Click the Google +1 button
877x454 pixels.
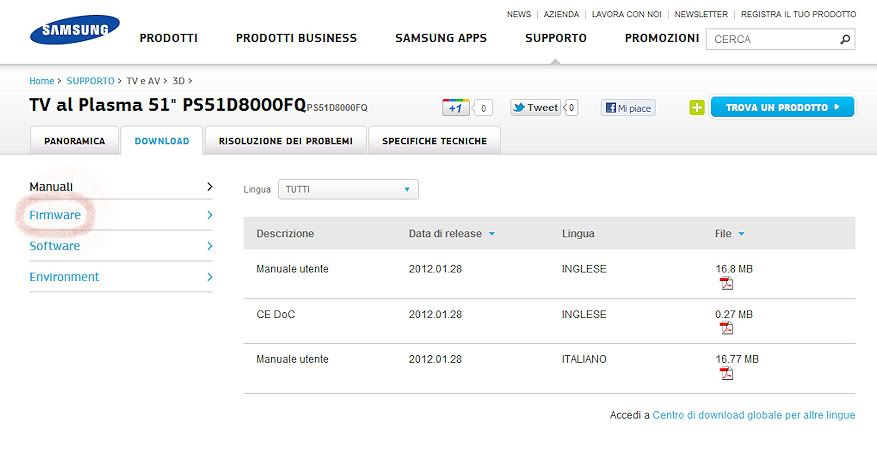pyautogui.click(x=456, y=108)
